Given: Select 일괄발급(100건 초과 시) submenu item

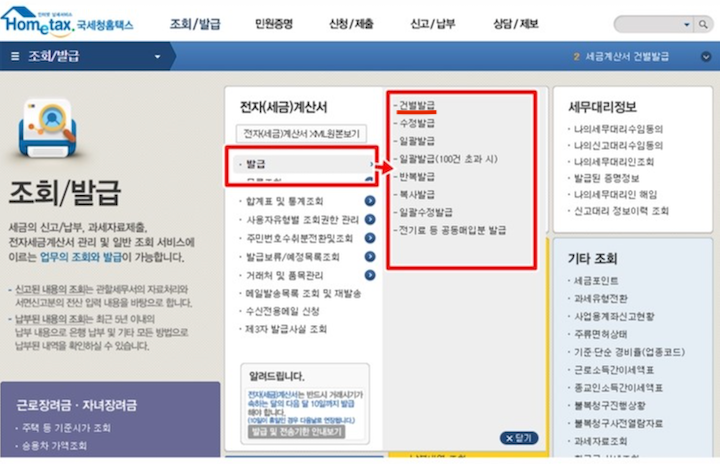Looking at the screenshot, I should click(448, 159).
